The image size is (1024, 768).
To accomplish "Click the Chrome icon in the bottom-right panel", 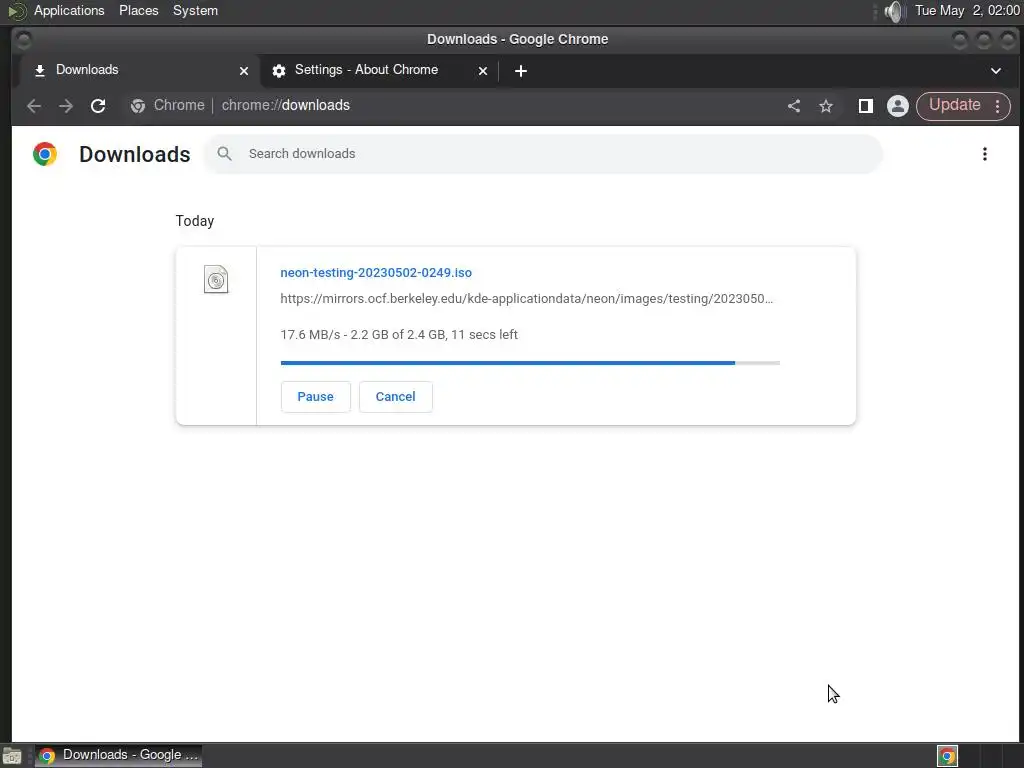I will click(947, 756).
